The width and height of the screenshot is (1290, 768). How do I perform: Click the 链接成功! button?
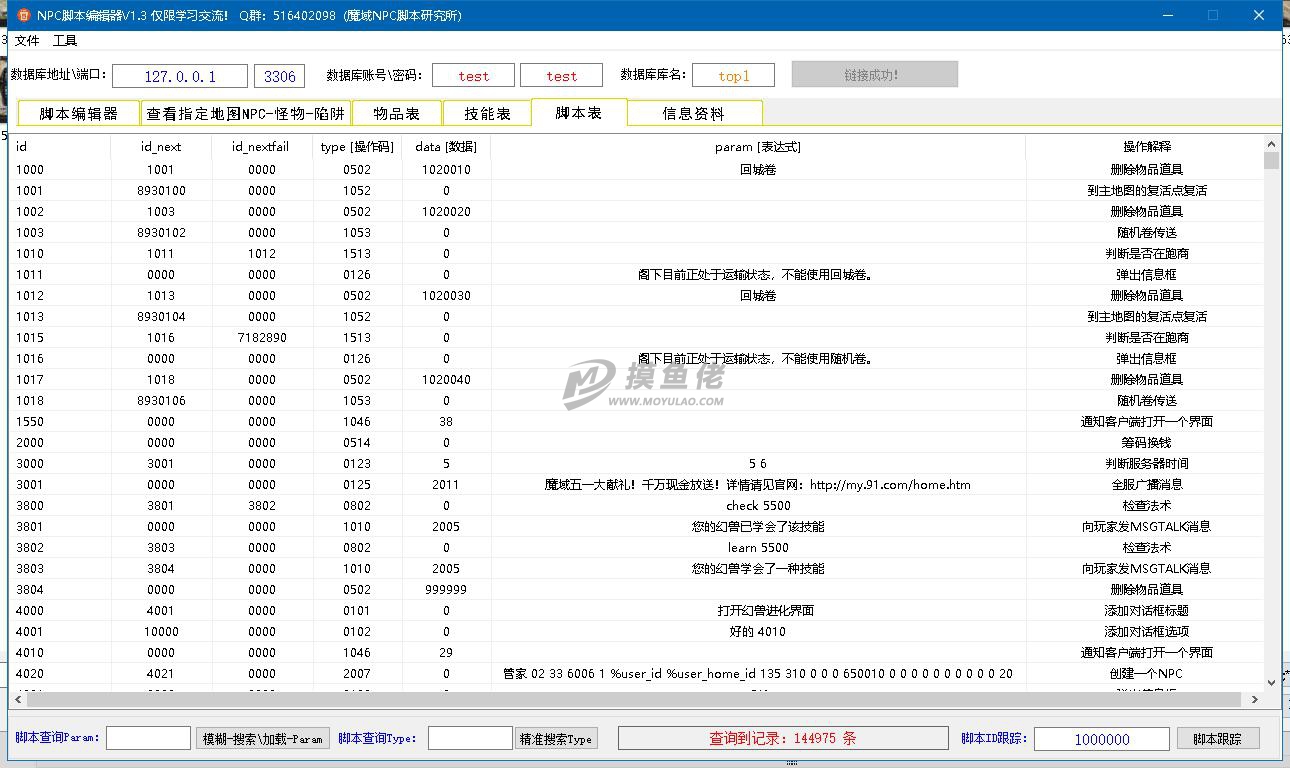coord(875,75)
